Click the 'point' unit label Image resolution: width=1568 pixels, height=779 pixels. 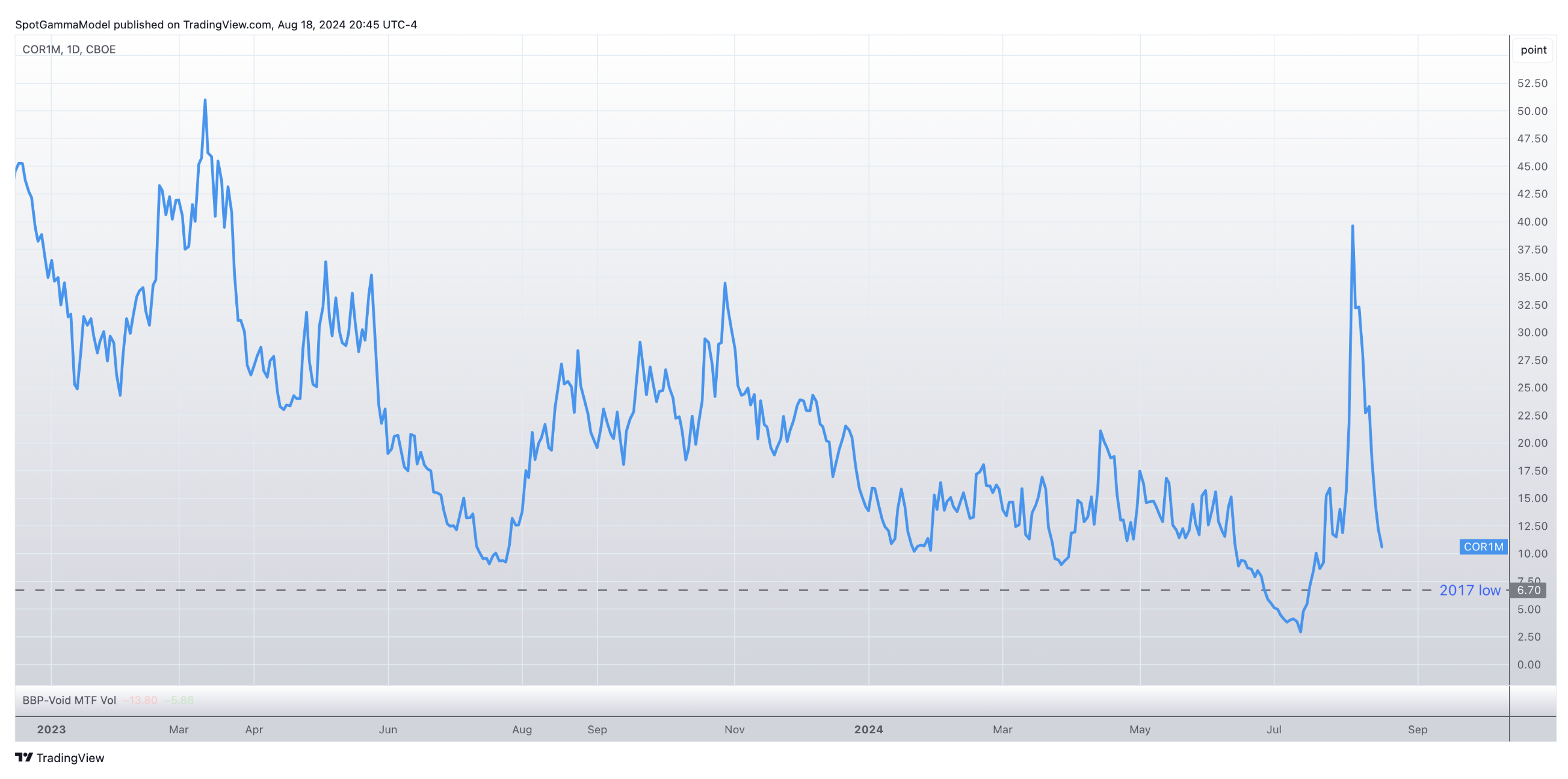1533,50
